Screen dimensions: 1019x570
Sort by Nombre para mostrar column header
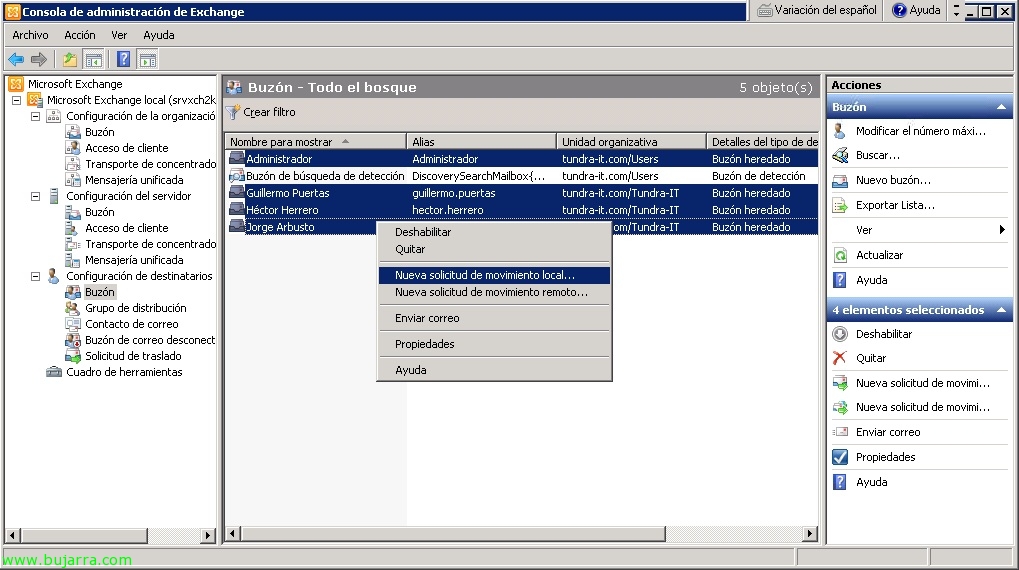tap(316, 142)
